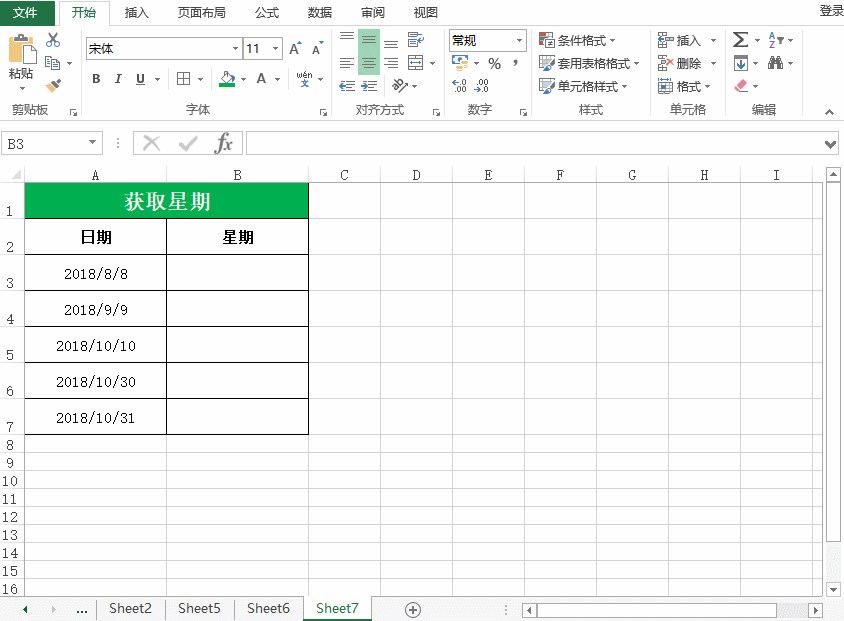844x621 pixels.
Task: Open the 常规 number format dropdown
Action: coord(519,41)
